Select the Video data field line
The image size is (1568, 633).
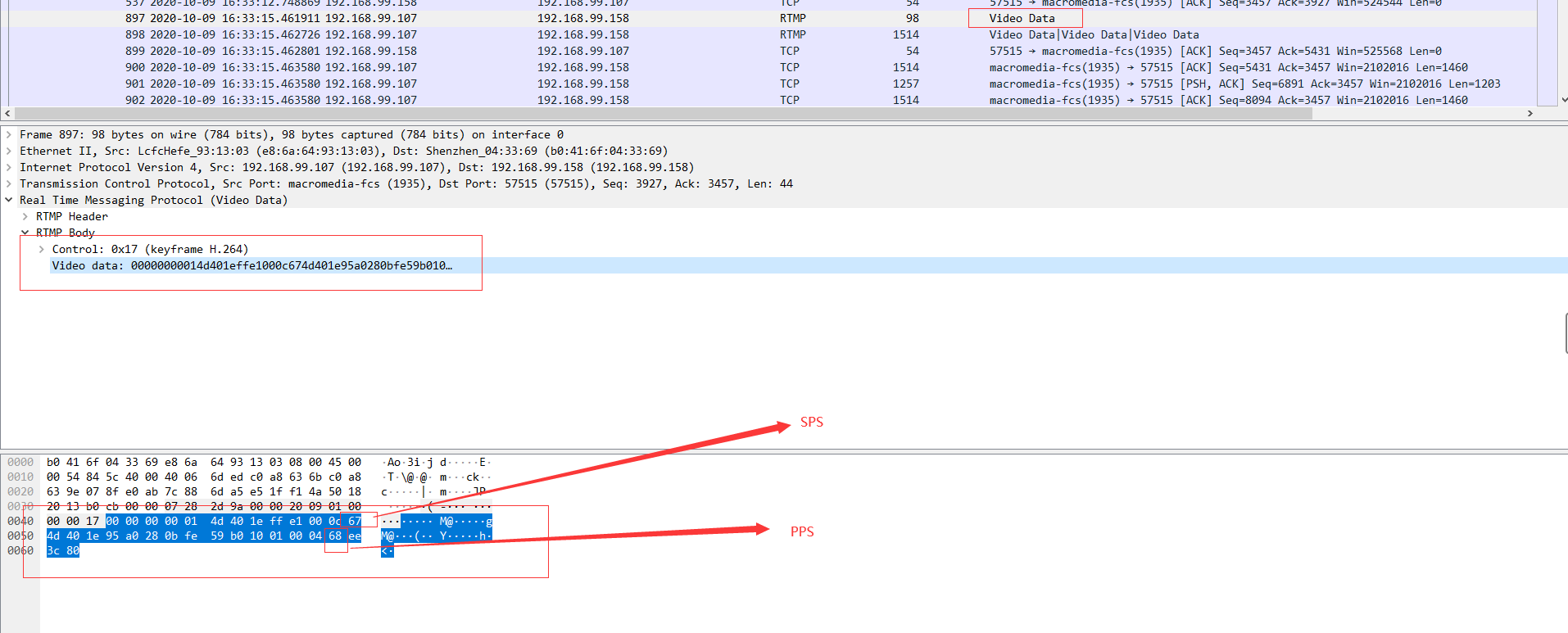[251, 266]
